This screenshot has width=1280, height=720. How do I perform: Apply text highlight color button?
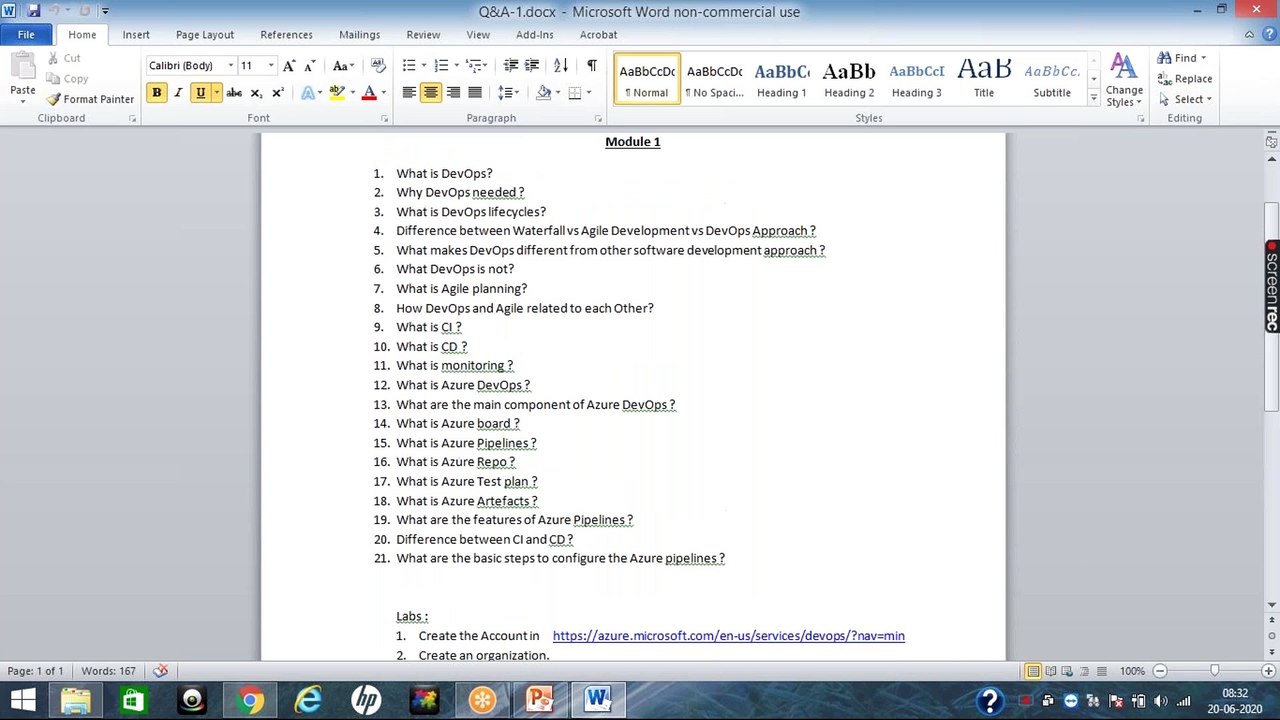(337, 93)
